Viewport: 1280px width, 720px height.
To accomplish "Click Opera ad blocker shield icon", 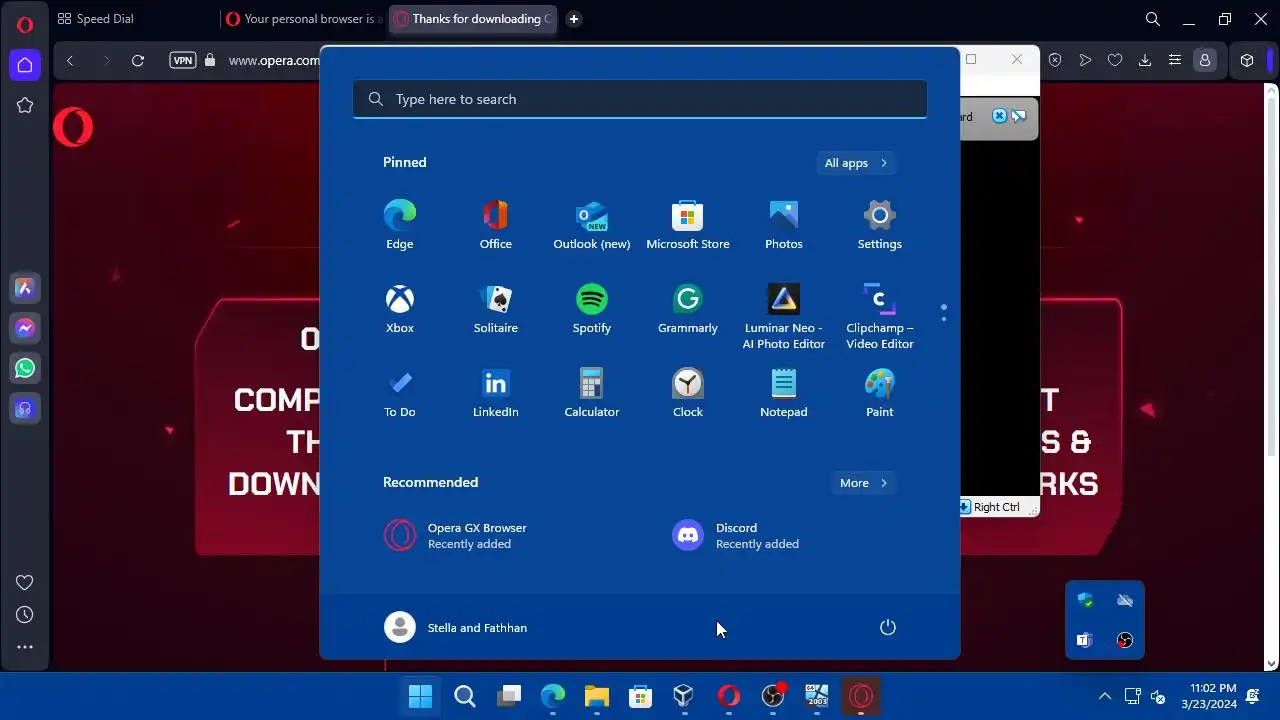I will click(x=1055, y=60).
